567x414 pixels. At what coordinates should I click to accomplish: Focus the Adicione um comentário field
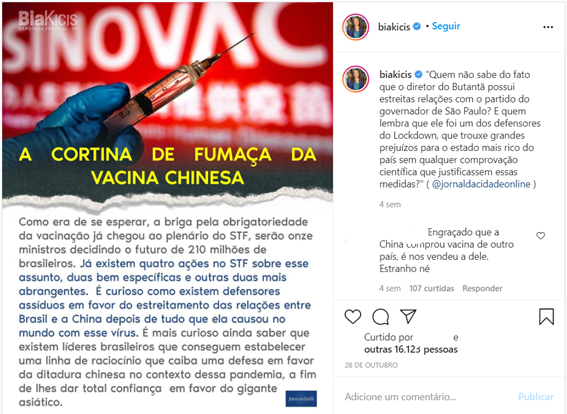tap(427, 397)
